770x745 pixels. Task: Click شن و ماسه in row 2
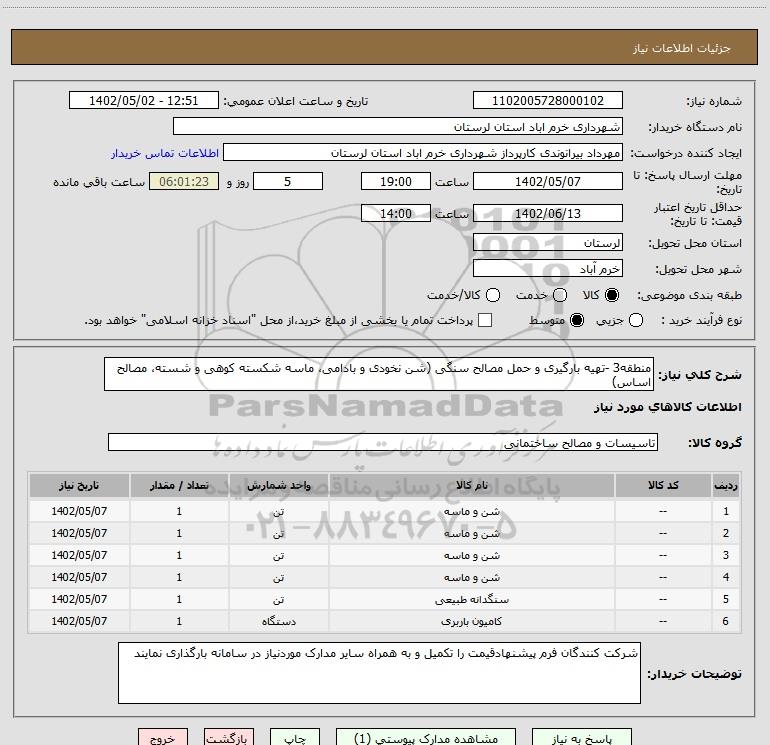(471, 533)
